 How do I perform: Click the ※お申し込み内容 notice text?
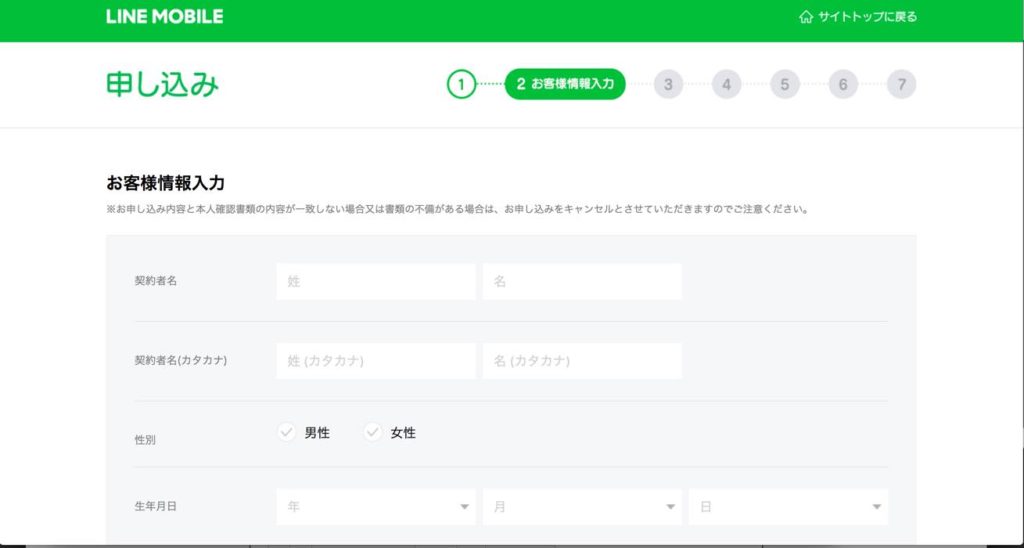pyautogui.click(x=458, y=210)
